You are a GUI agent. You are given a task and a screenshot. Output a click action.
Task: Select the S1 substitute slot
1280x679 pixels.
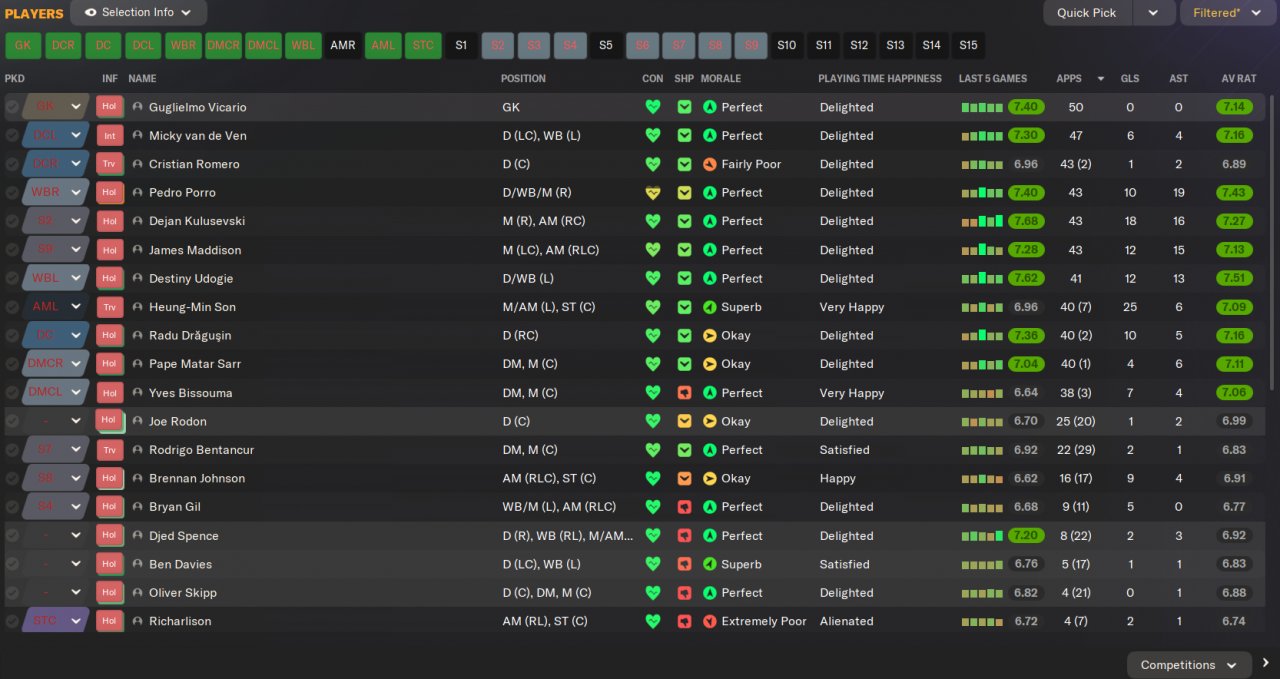point(461,46)
